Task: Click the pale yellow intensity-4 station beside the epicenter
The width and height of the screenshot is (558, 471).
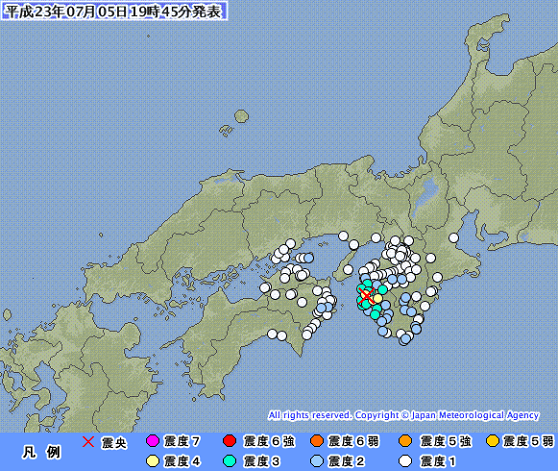Action: tap(378, 298)
